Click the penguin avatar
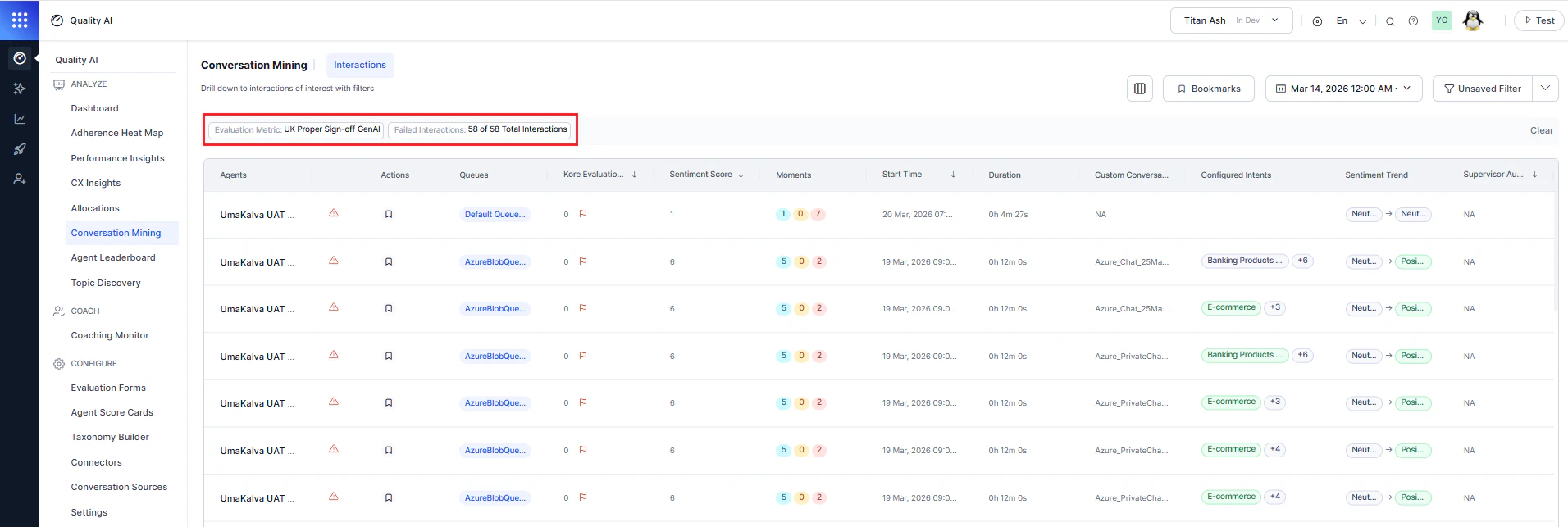The image size is (1568, 527). pyautogui.click(x=1473, y=20)
